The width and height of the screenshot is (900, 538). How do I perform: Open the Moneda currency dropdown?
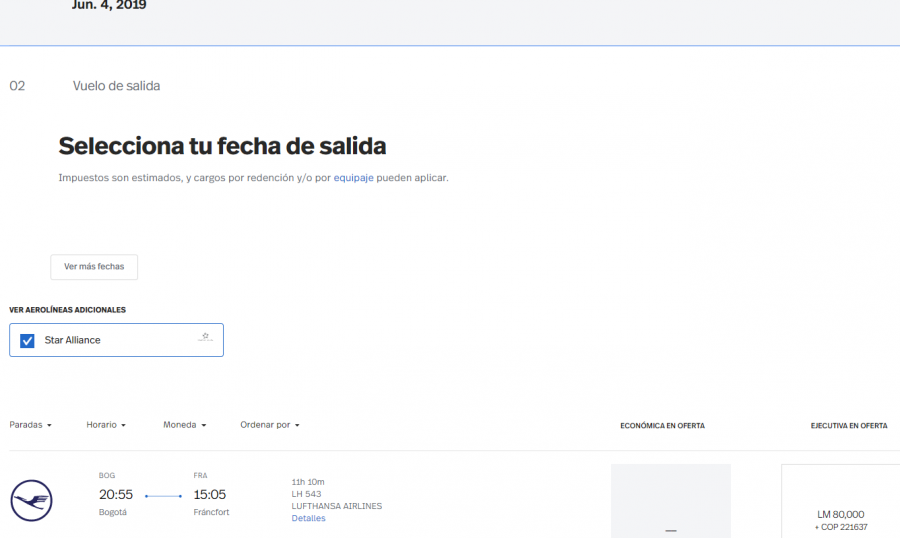(x=184, y=425)
